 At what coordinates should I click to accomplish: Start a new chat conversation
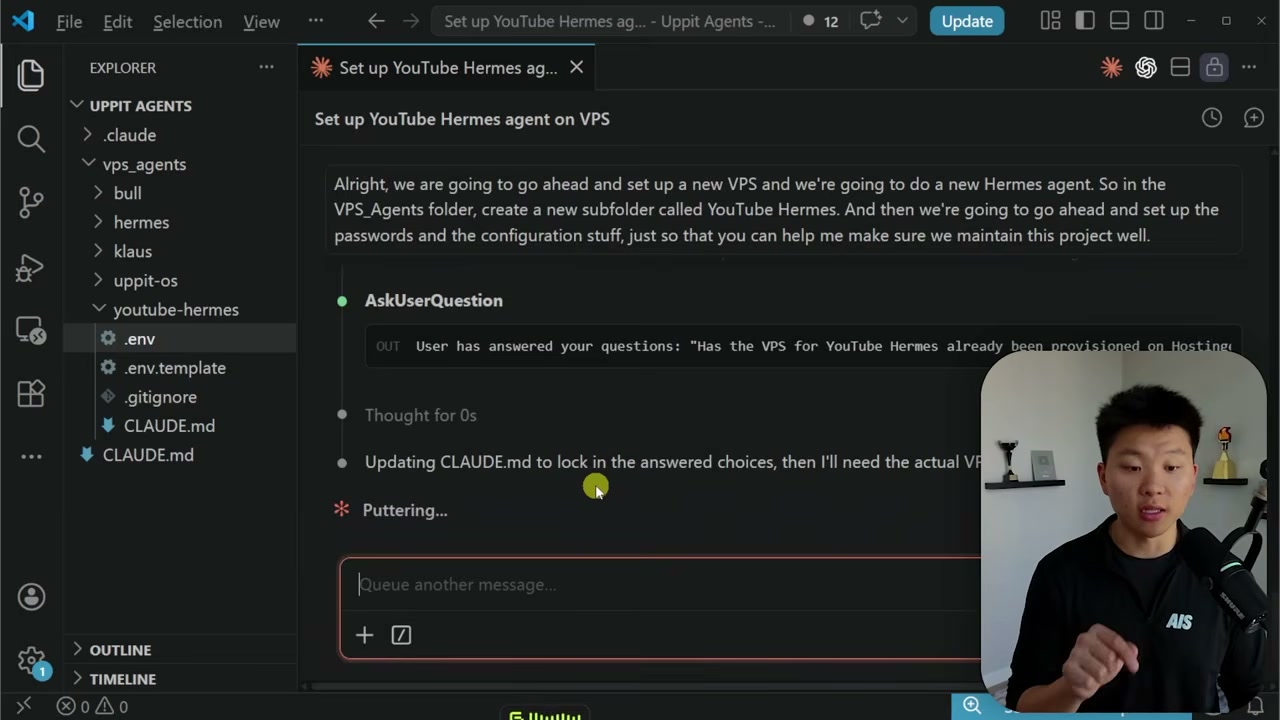tap(1254, 118)
